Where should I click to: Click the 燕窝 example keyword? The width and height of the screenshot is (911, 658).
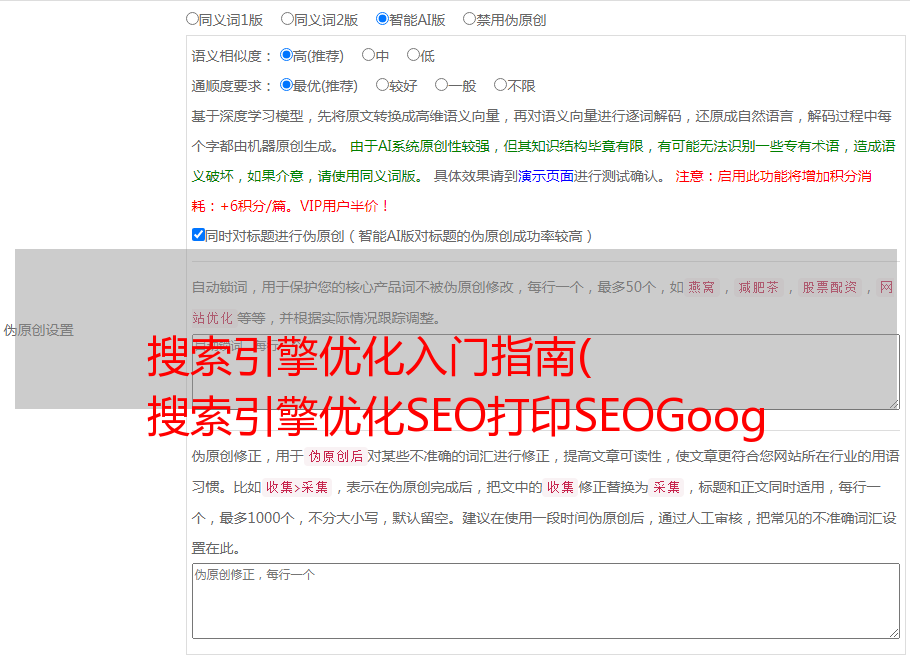(x=701, y=287)
